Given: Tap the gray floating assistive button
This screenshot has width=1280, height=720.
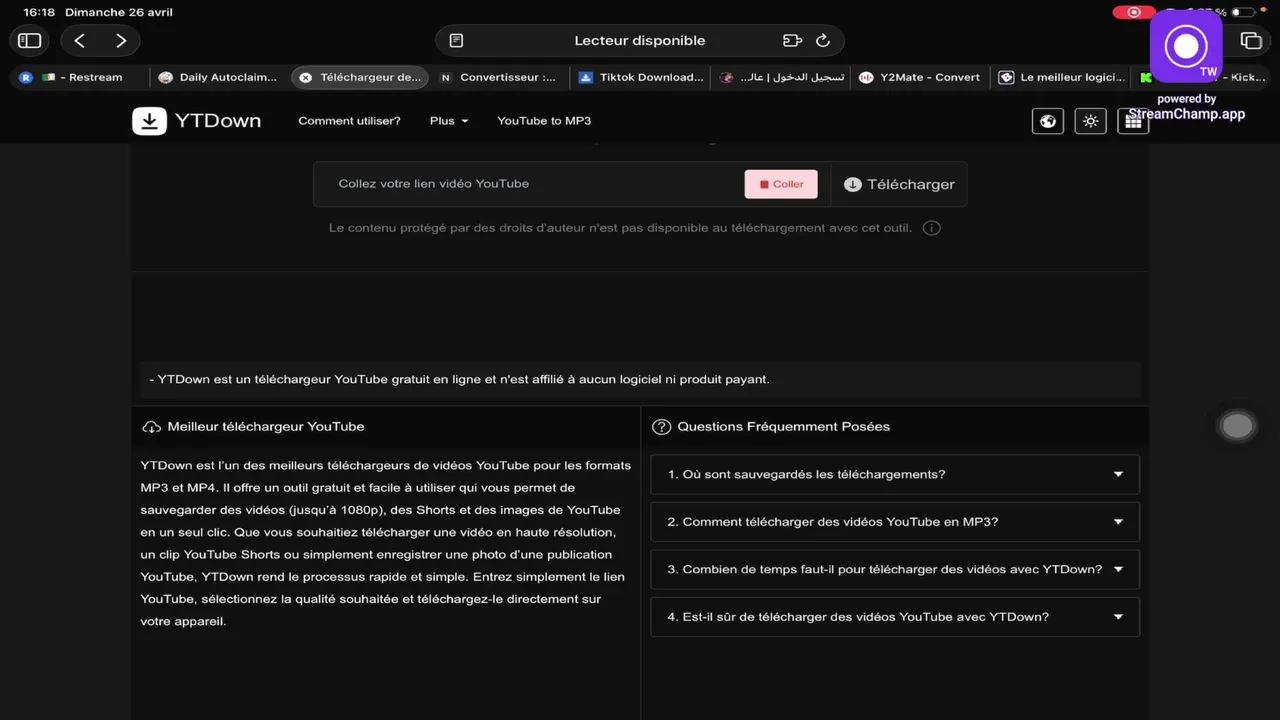Looking at the screenshot, I should pos(1237,426).
